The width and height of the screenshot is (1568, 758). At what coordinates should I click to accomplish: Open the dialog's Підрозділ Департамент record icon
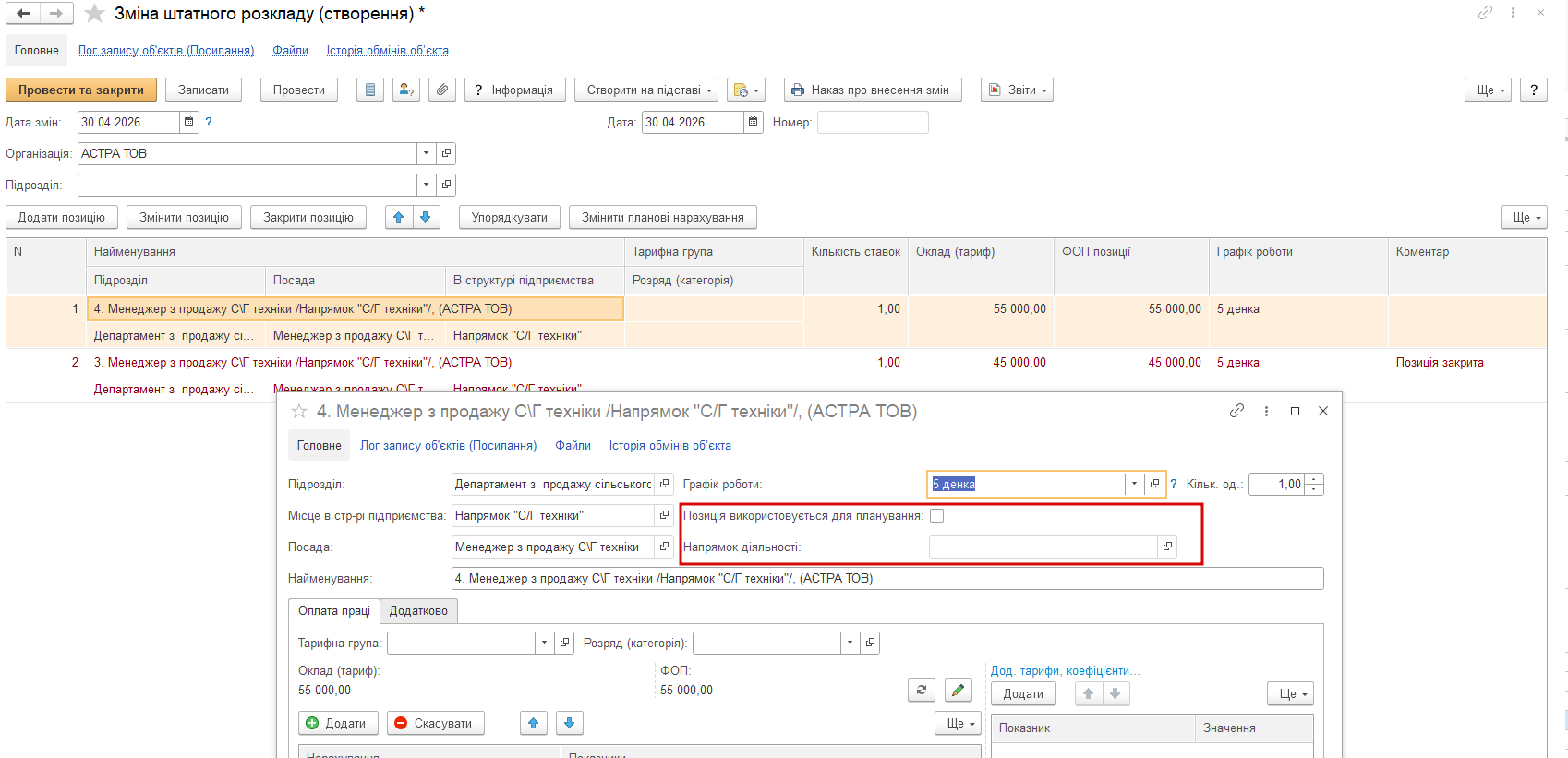point(664,484)
